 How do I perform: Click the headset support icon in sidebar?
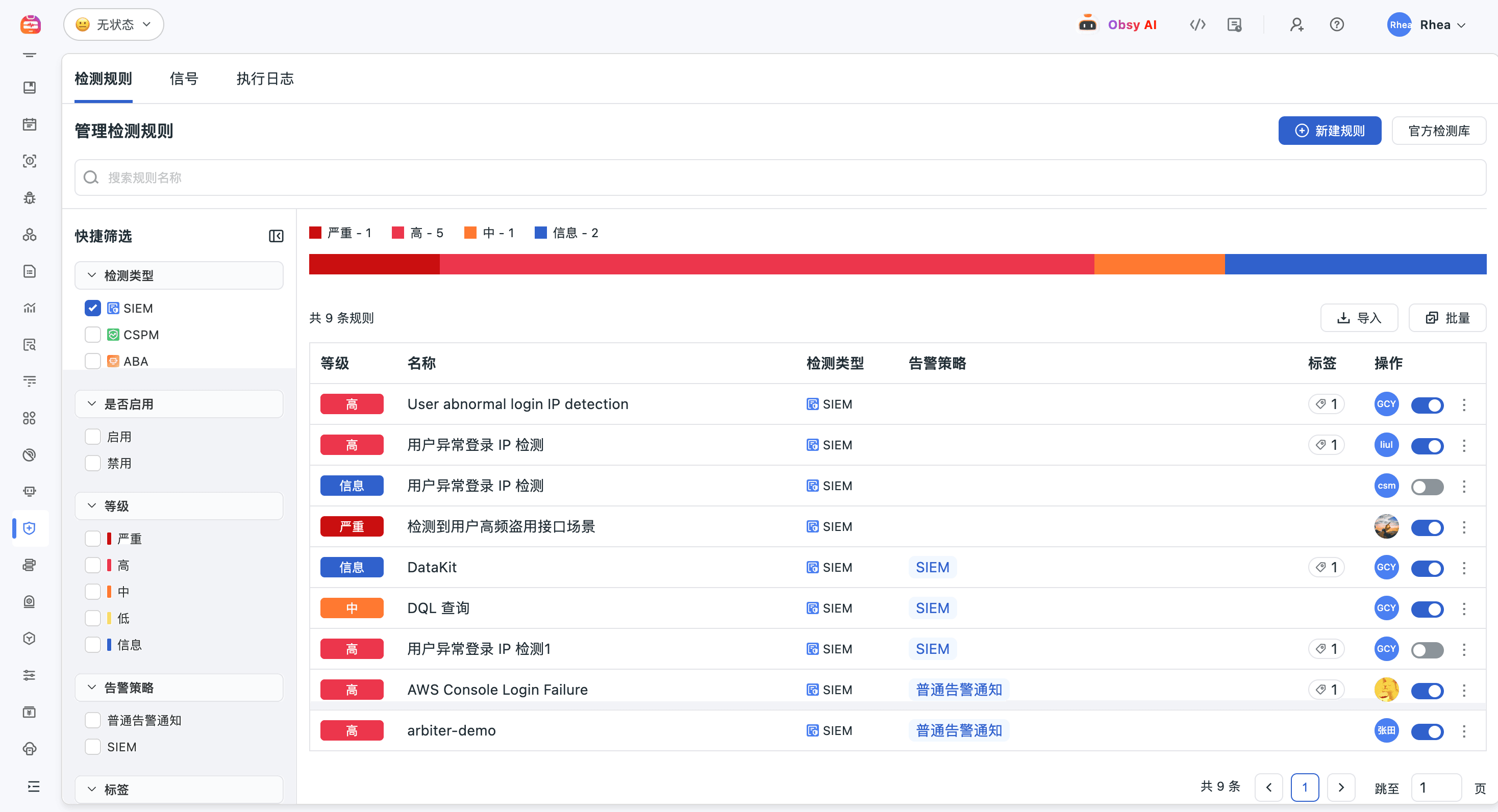pyautogui.click(x=30, y=749)
